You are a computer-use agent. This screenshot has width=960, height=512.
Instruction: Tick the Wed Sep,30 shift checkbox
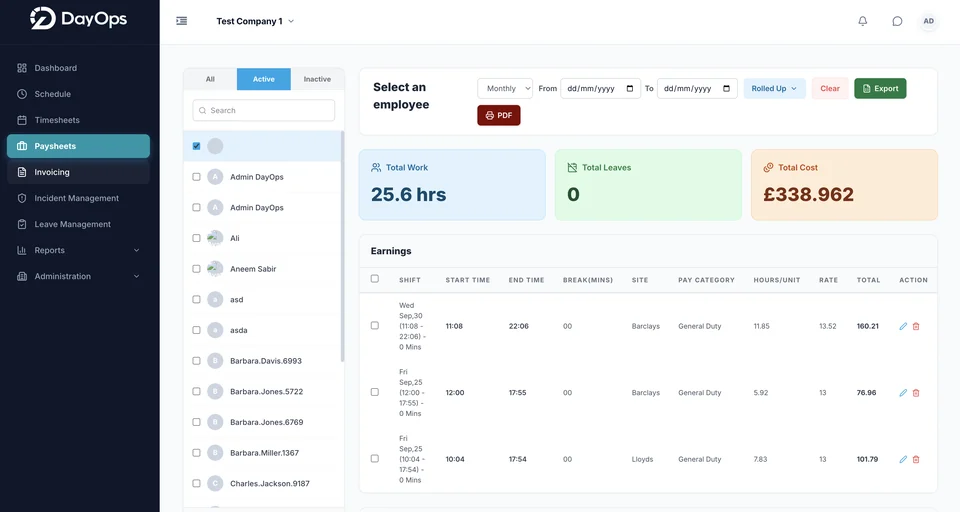click(375, 326)
